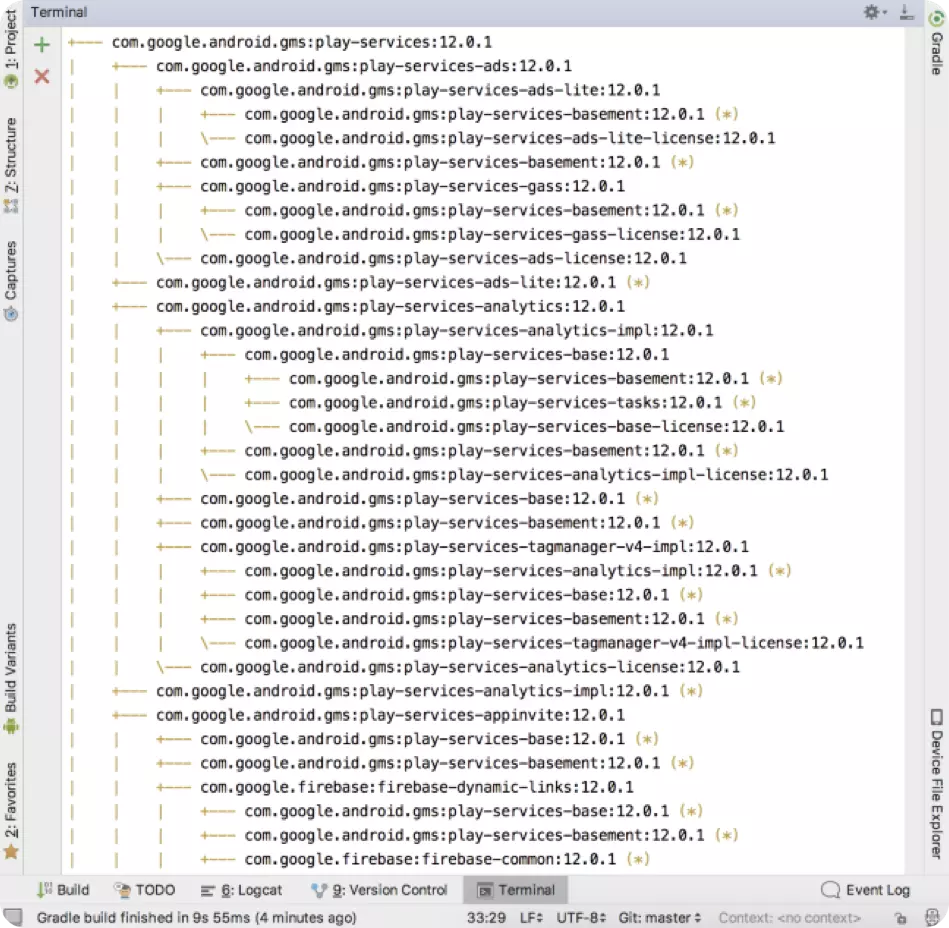Click the play-services:12.0.1 root dependency line
949x928 pixels.
point(301,42)
